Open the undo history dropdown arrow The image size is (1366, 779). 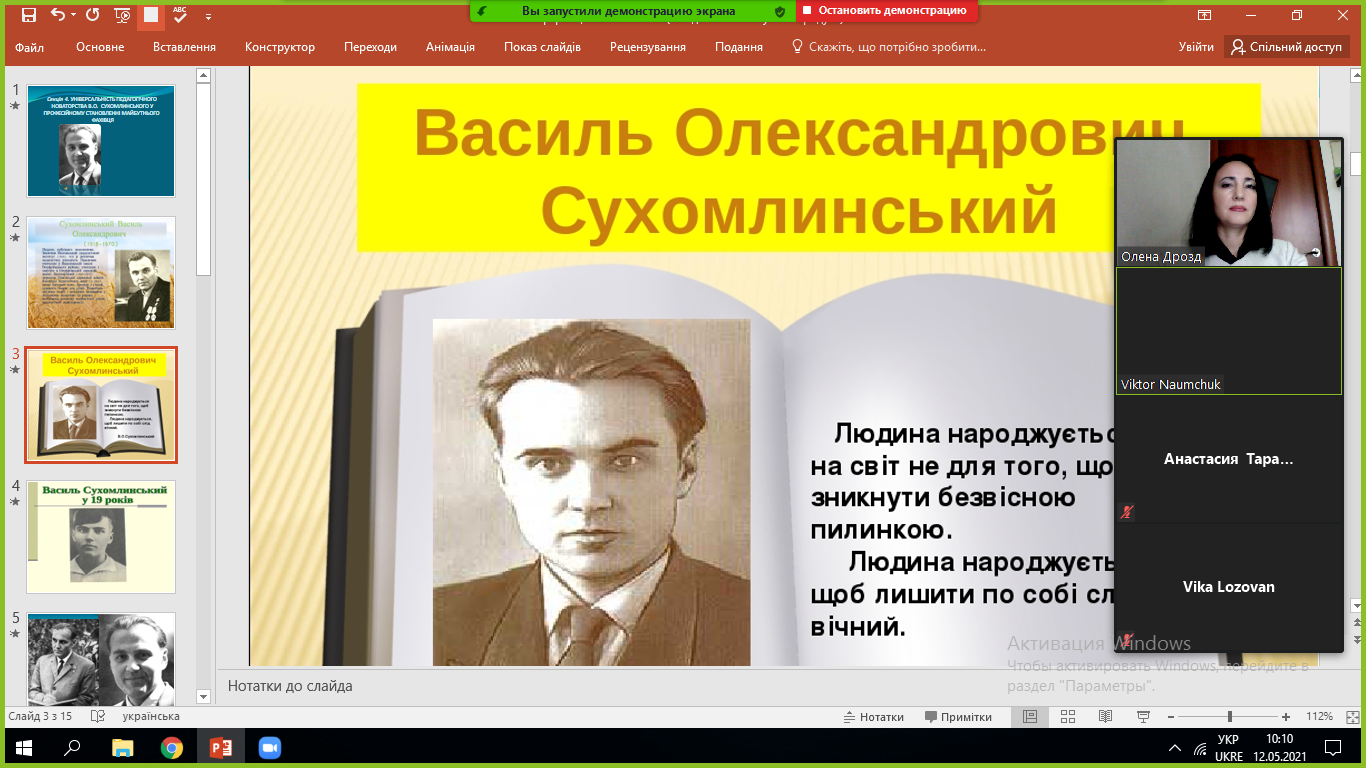coord(74,16)
